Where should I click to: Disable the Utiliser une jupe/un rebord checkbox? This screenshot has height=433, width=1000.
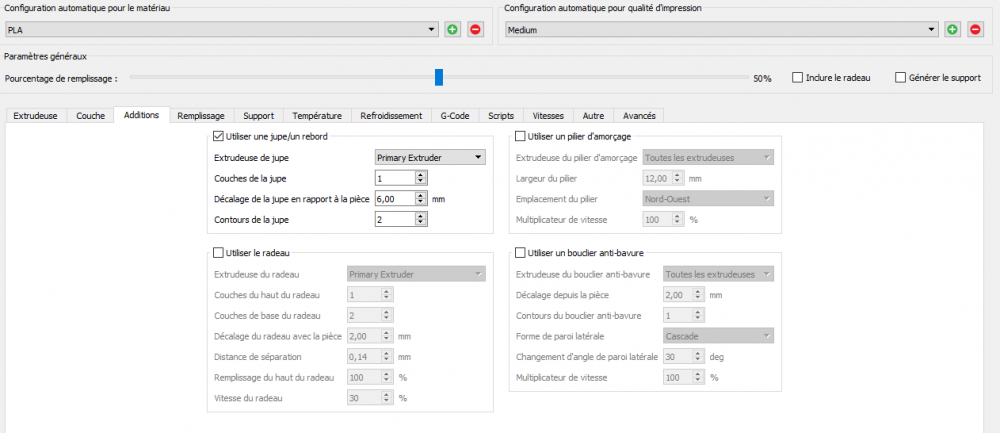(x=220, y=136)
